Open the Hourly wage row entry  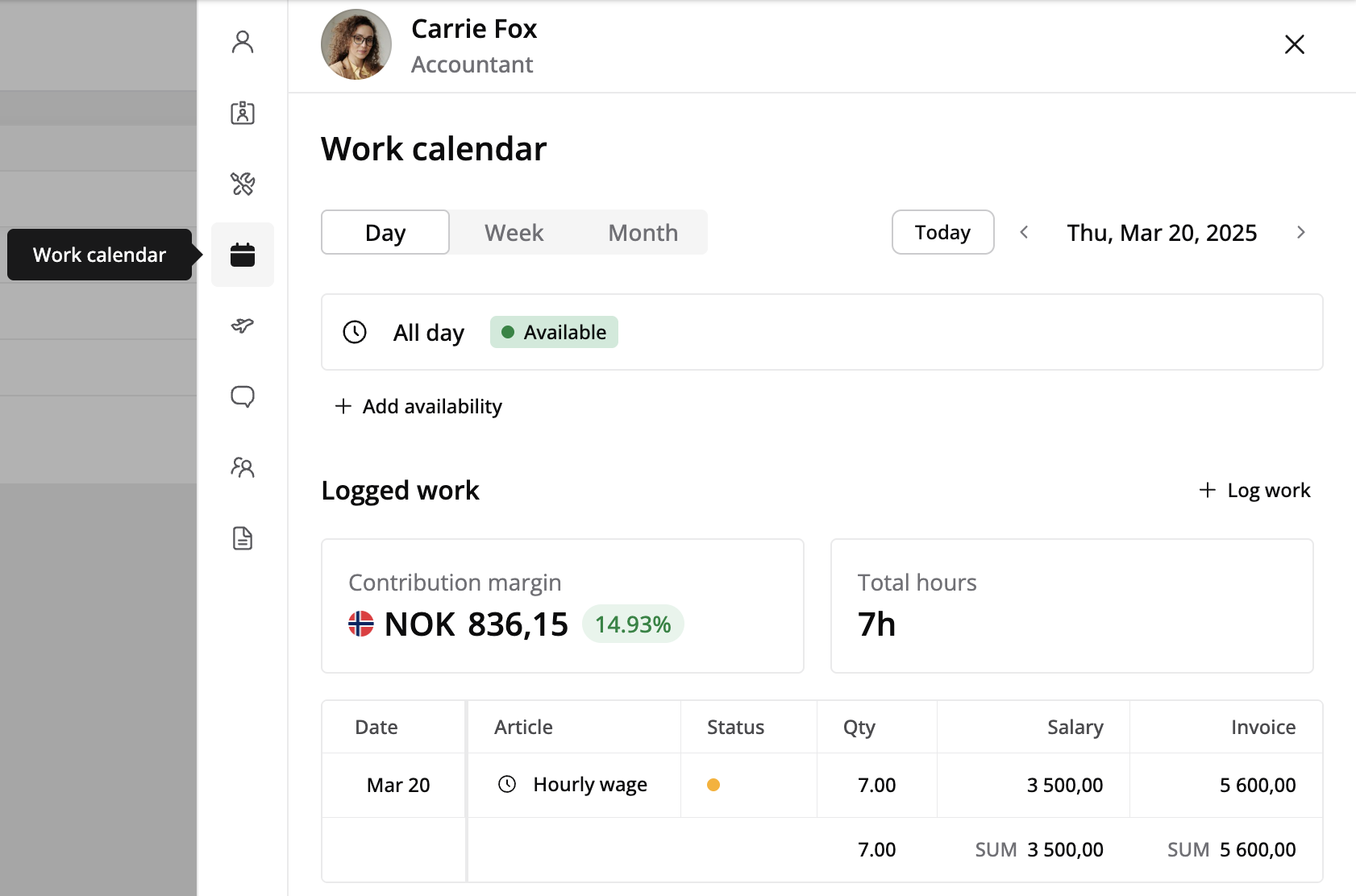coord(589,785)
